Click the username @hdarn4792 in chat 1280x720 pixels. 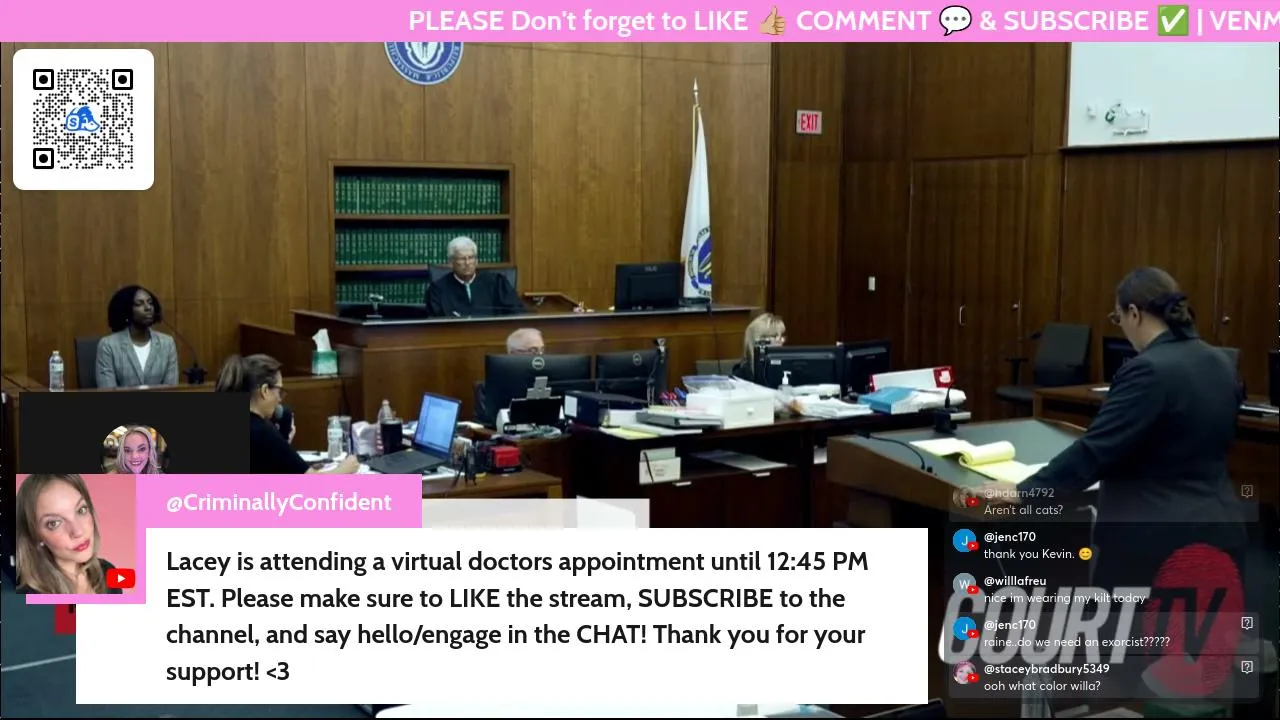[x=1019, y=493]
